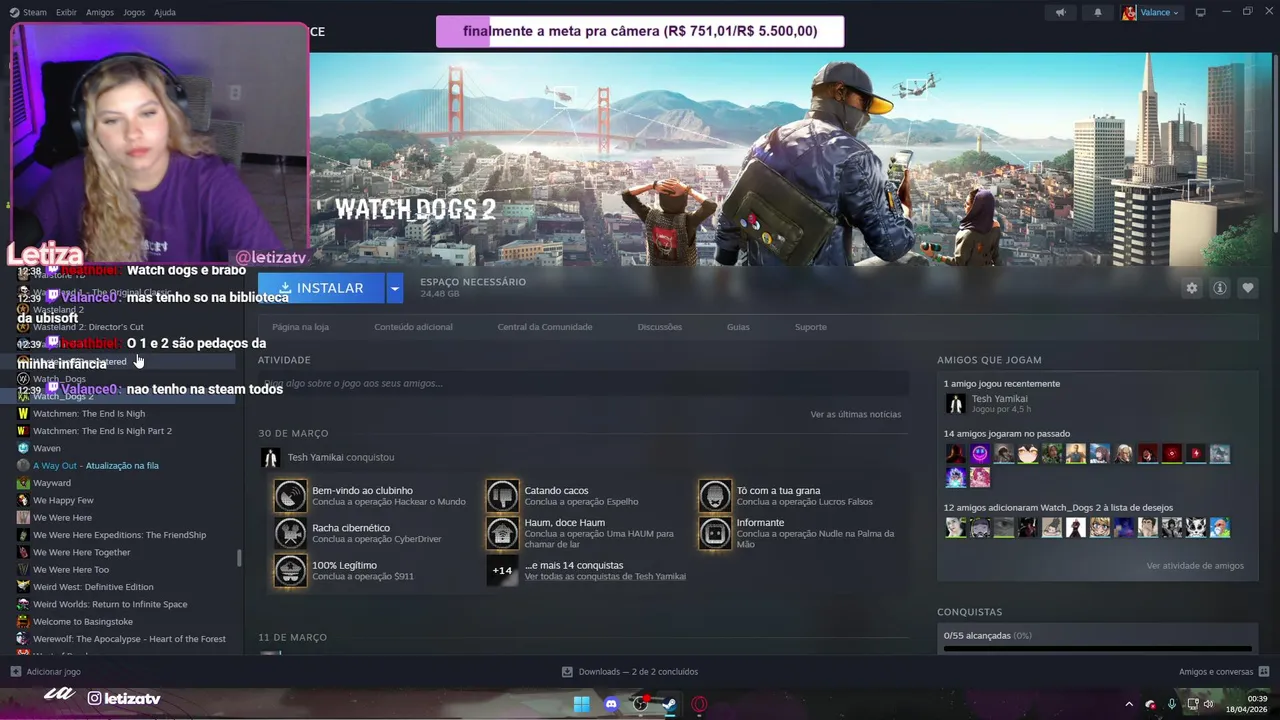This screenshot has width=1280, height=720.
Task: Open Central da Comunidade tab
Action: click(545, 327)
